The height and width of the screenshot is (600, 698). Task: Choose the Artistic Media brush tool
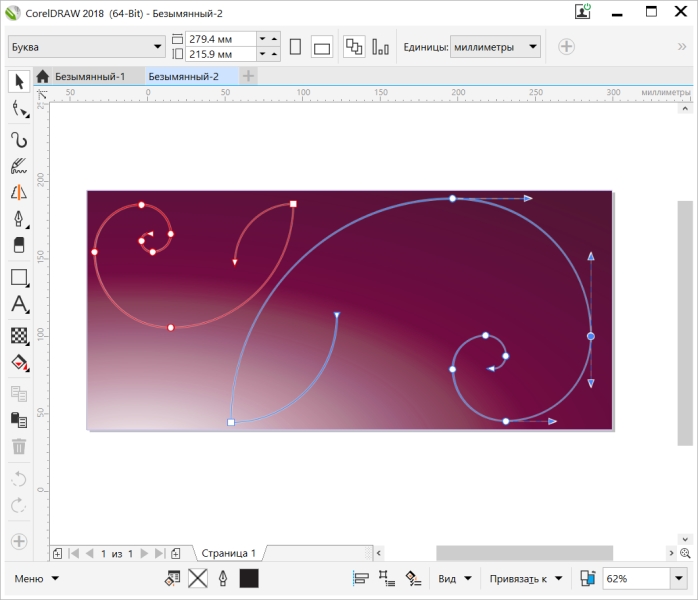point(19,166)
